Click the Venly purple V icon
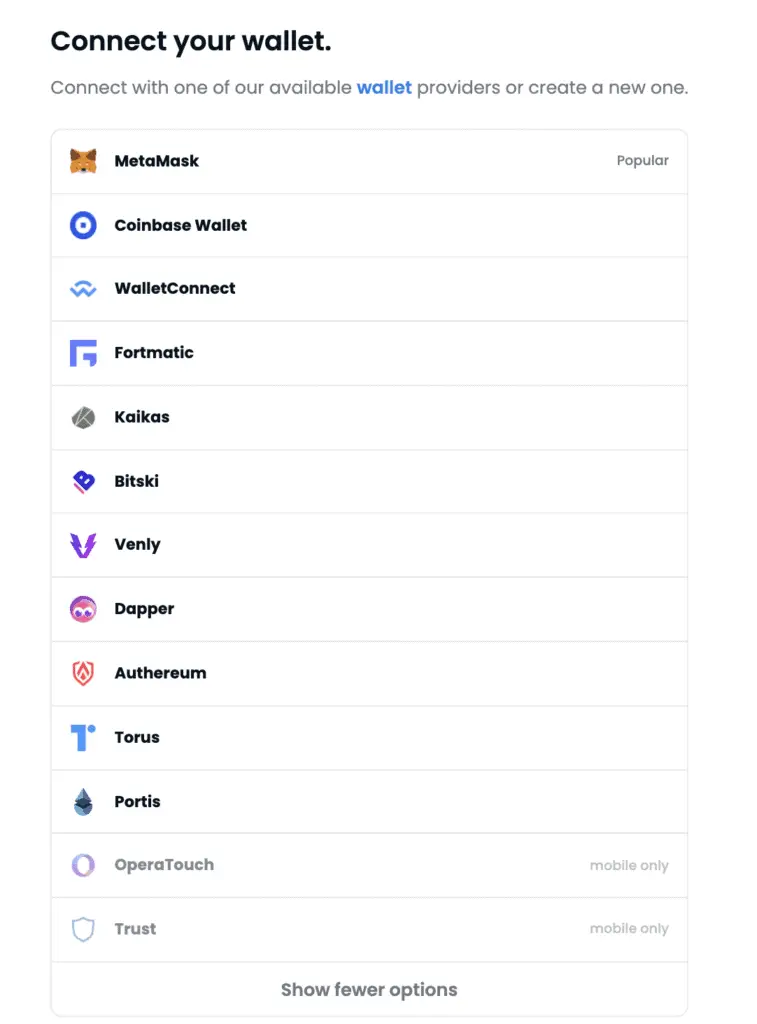 click(83, 545)
